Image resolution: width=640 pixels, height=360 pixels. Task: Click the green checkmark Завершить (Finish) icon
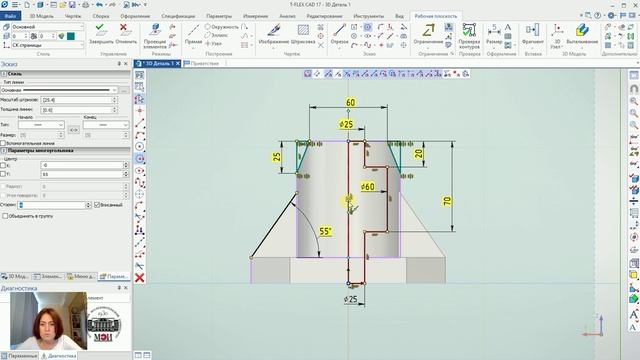(x=100, y=28)
